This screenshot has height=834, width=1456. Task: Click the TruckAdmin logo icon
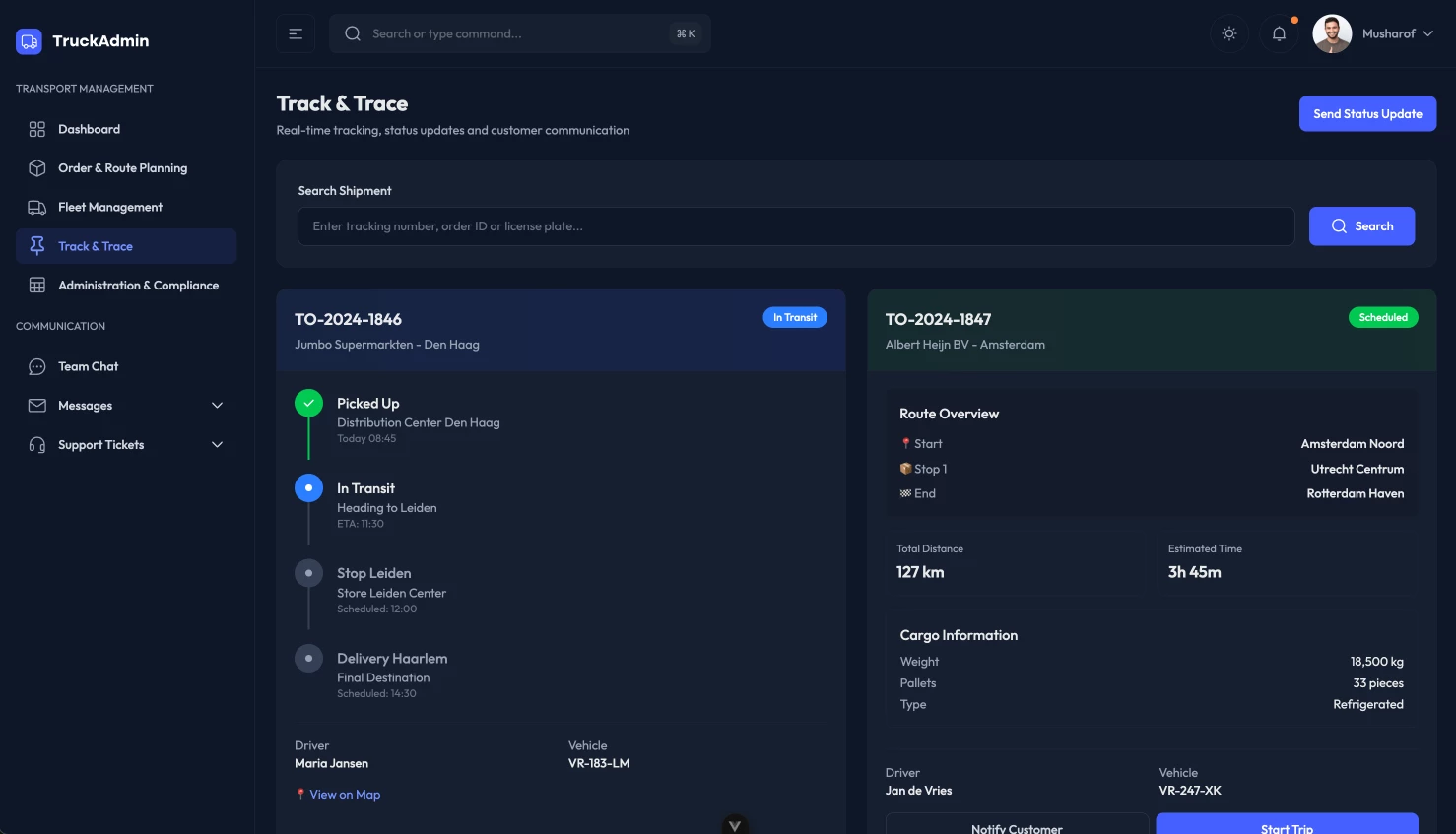coord(29,41)
